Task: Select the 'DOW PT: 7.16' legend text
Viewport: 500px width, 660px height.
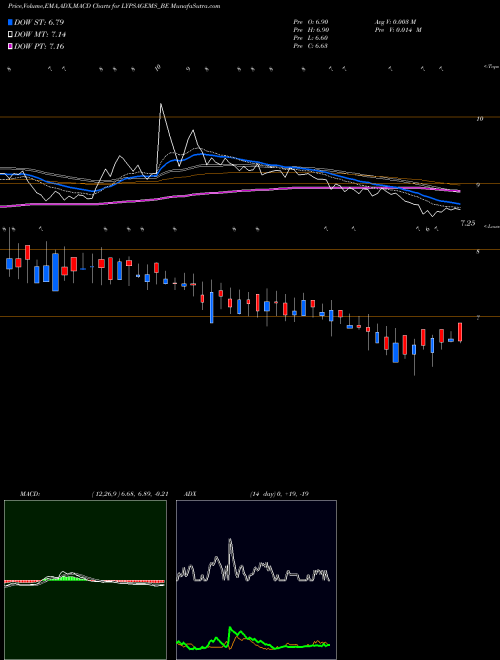Action: tap(39, 46)
